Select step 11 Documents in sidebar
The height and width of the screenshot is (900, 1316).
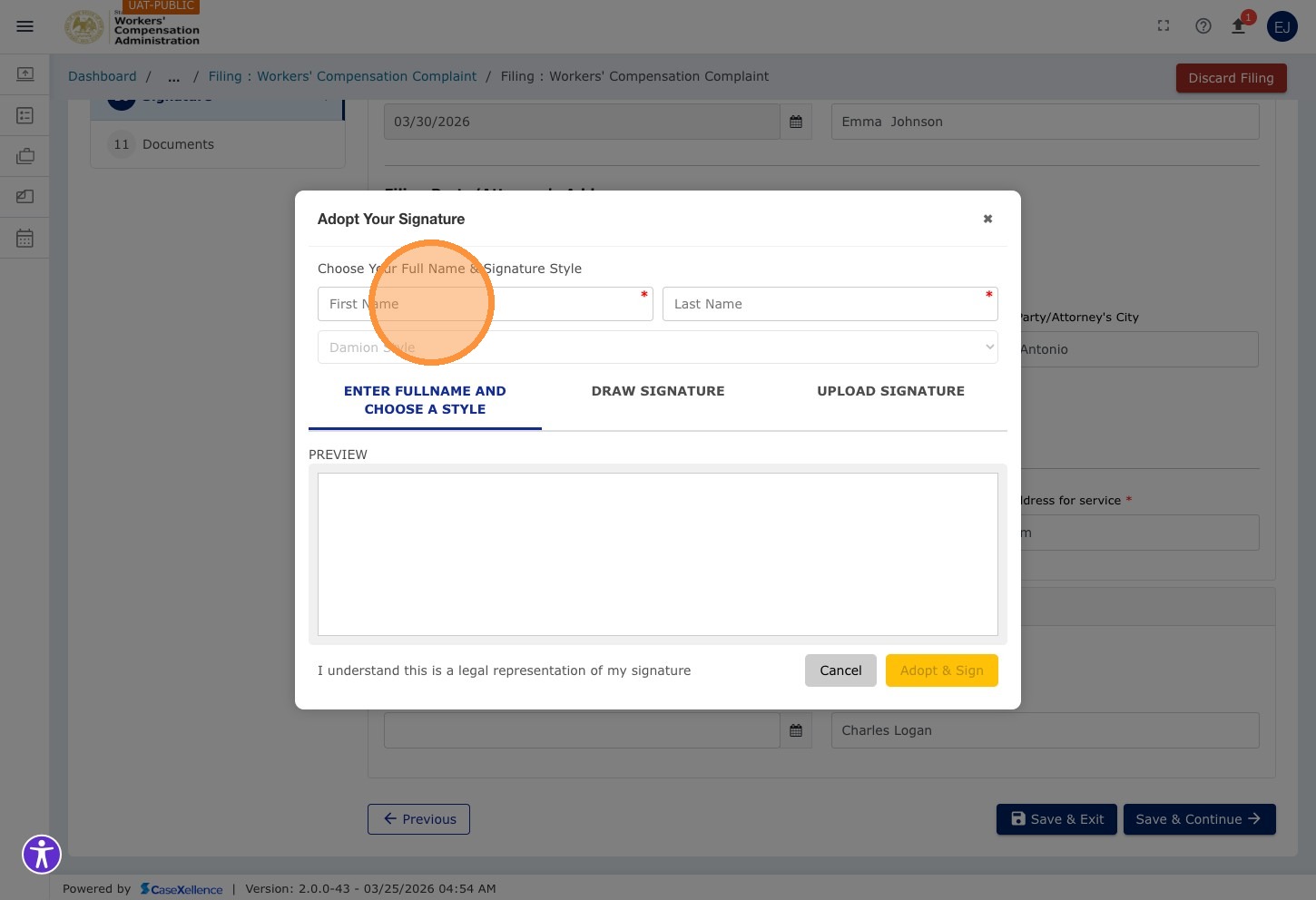click(x=218, y=144)
